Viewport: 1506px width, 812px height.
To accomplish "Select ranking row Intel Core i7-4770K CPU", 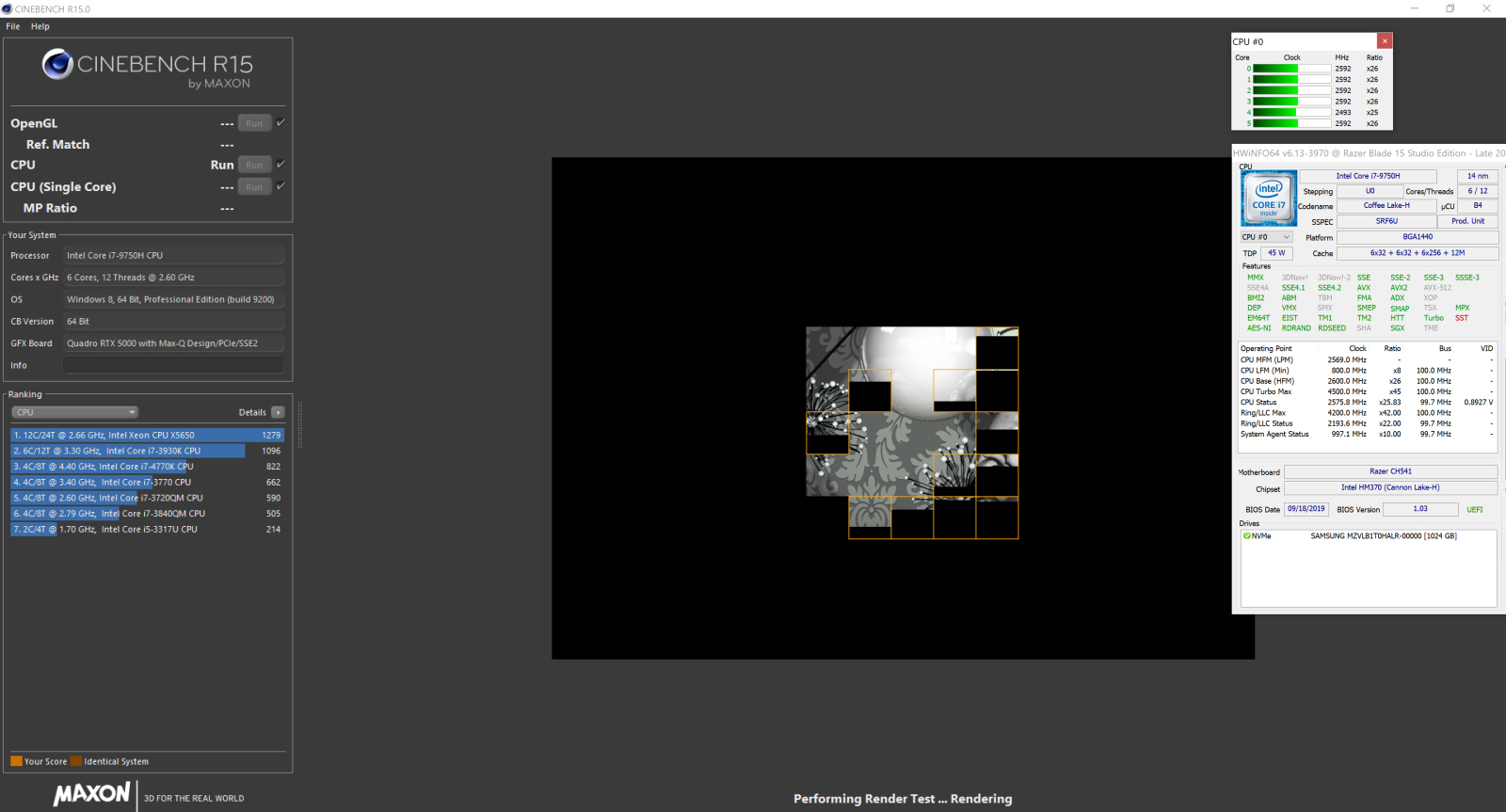I will click(147, 467).
